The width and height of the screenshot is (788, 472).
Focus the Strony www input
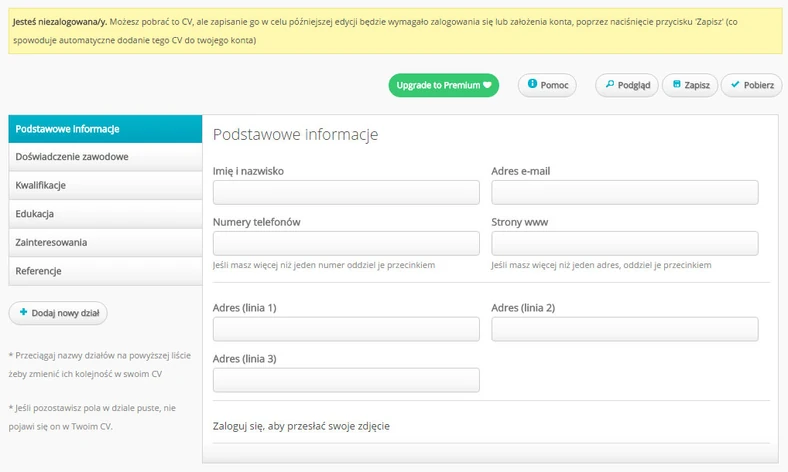[x=624, y=244]
